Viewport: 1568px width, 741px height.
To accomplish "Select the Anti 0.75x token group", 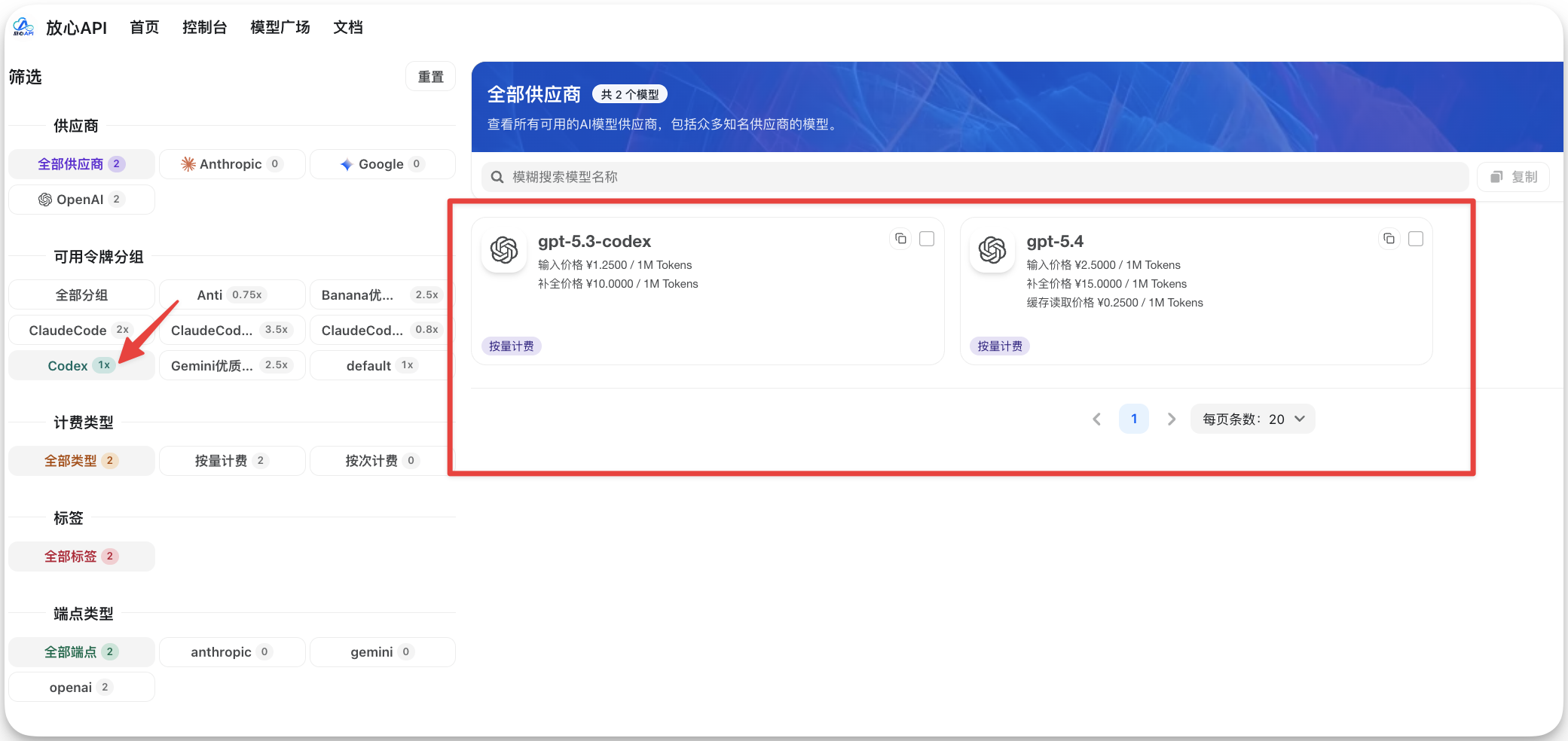I will coord(232,295).
